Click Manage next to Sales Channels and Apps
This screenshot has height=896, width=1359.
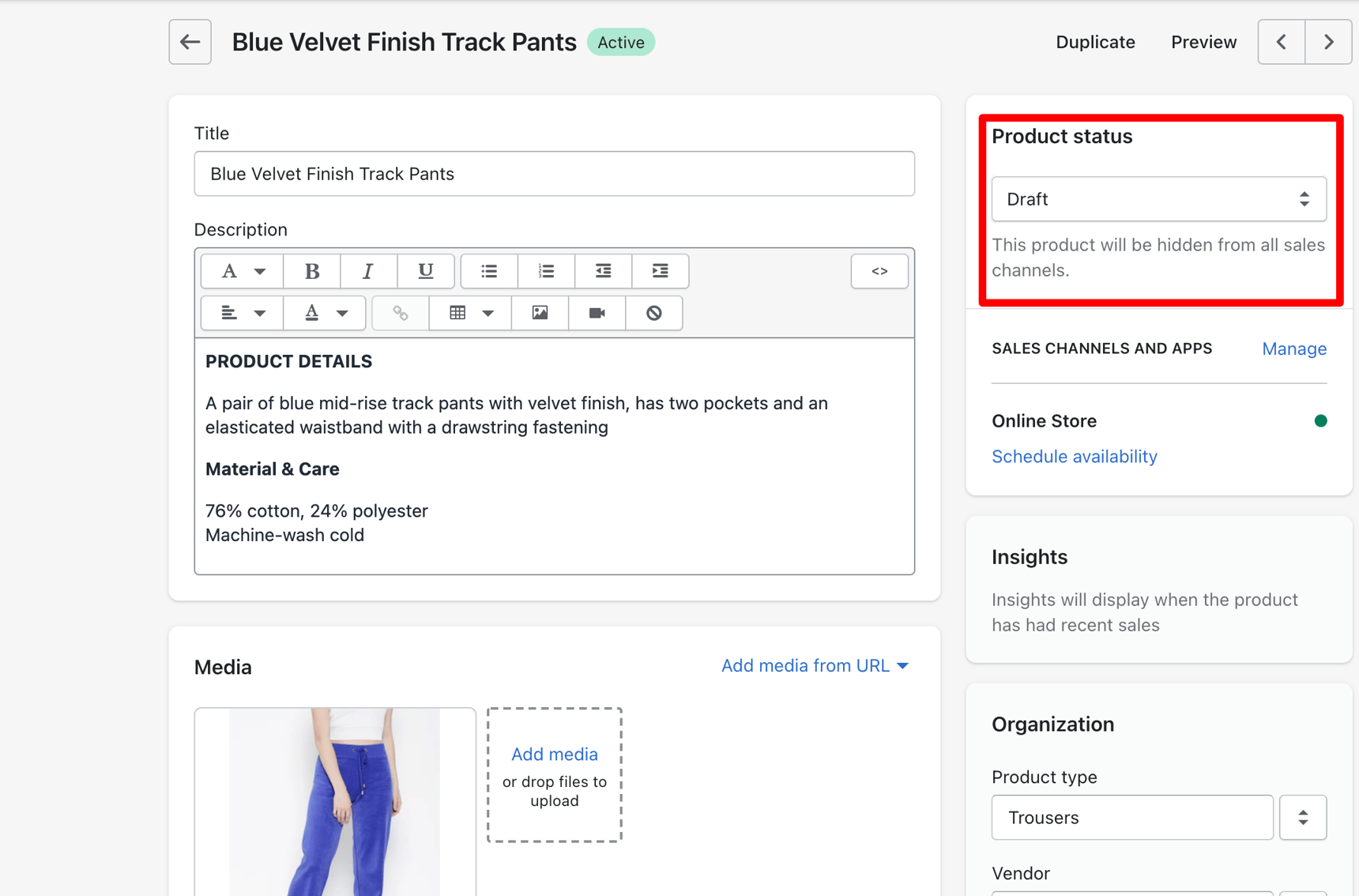[1293, 348]
